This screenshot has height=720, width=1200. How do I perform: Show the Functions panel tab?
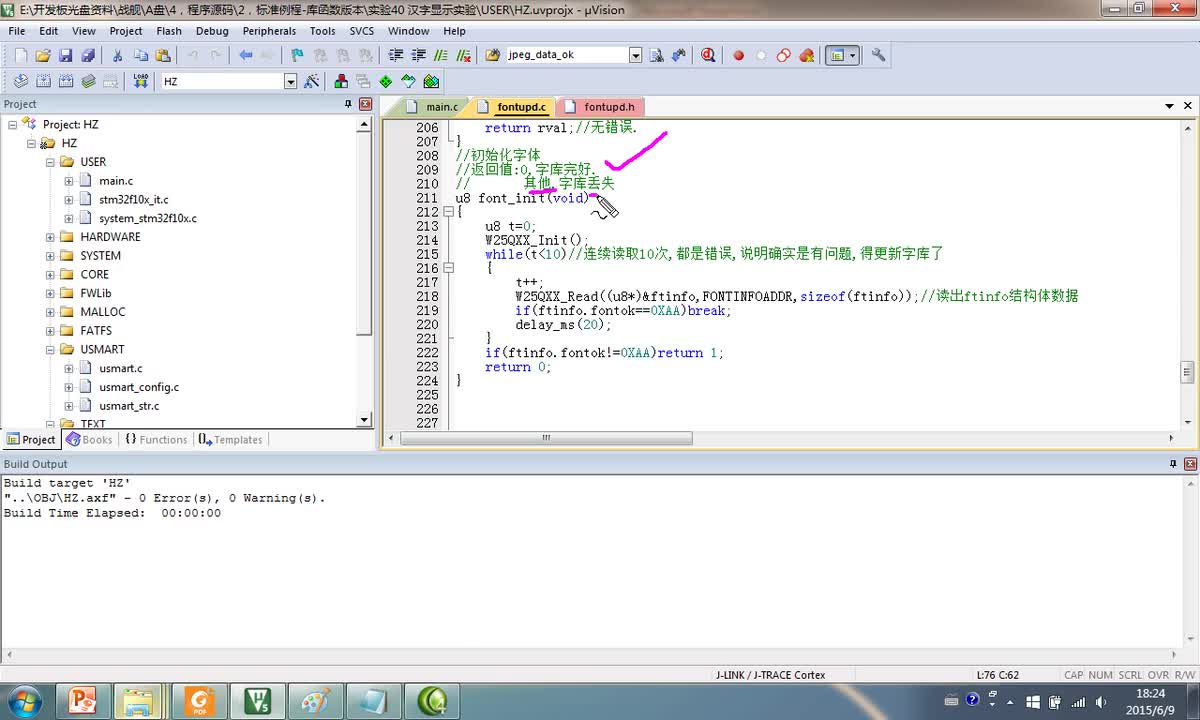(156, 439)
